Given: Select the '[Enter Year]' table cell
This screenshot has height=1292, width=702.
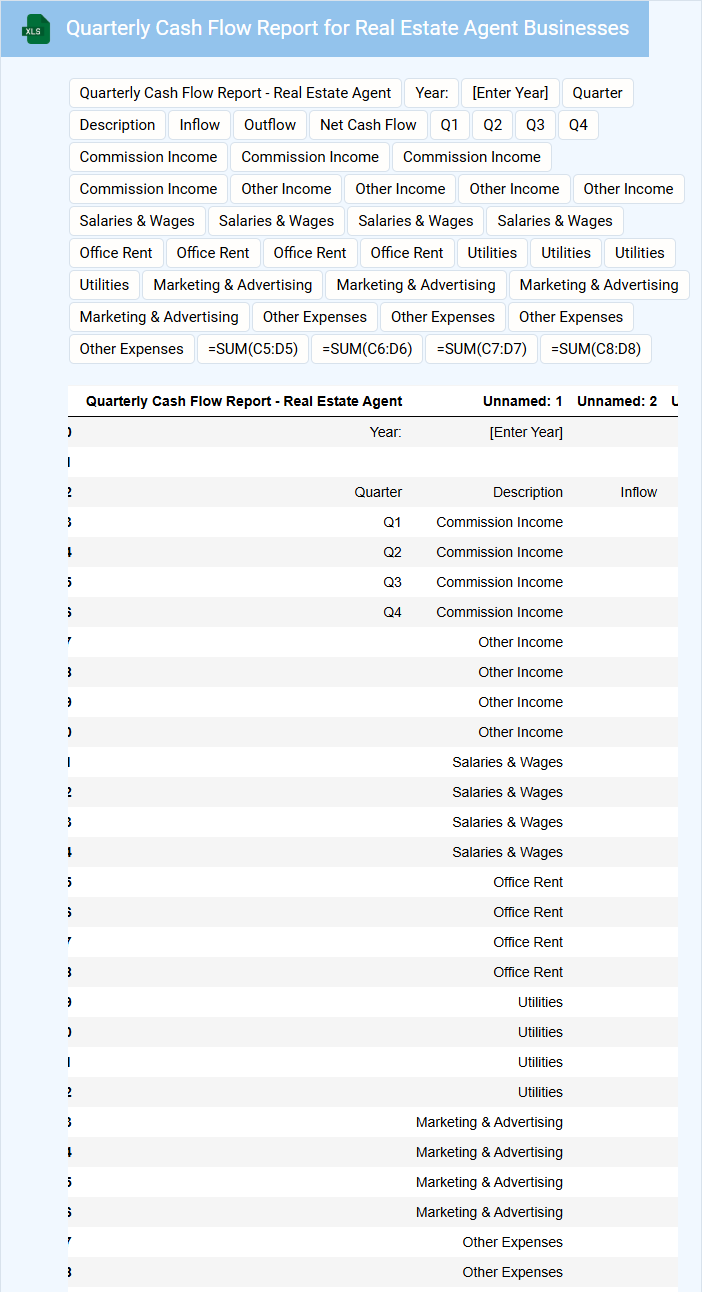Looking at the screenshot, I should [525, 432].
